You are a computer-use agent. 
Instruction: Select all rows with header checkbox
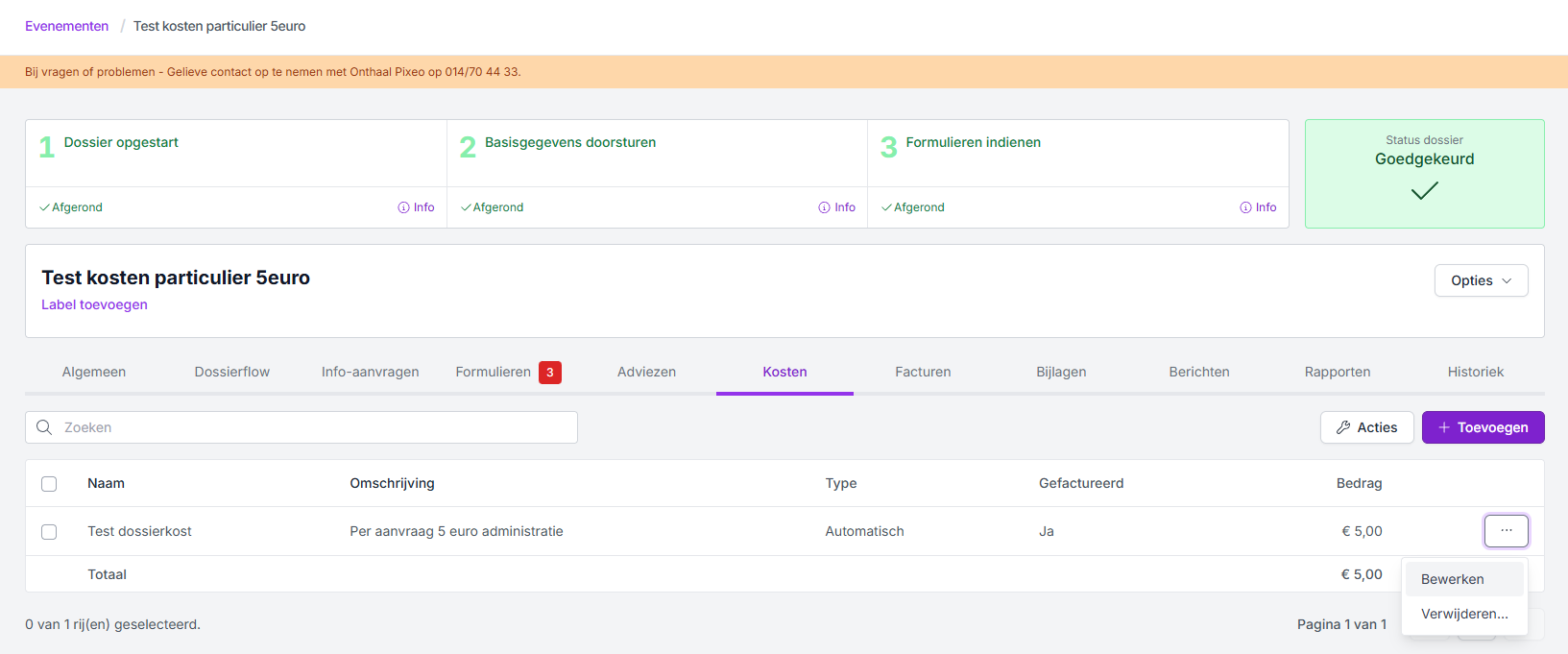(x=49, y=484)
